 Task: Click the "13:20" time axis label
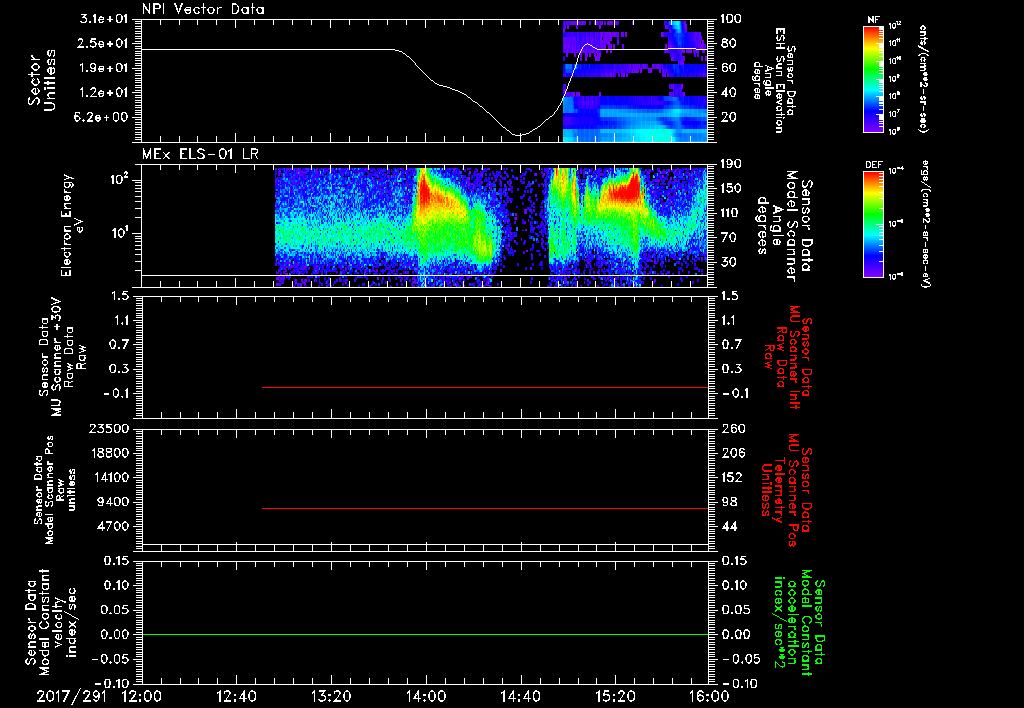[331, 696]
